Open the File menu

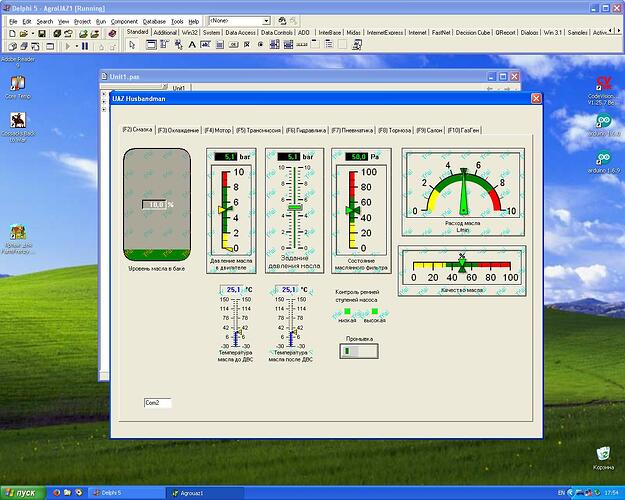click(13, 22)
